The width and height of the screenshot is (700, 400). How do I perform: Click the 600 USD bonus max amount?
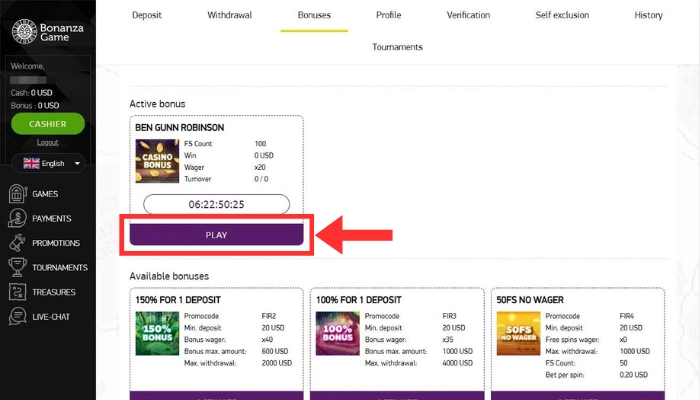(x=275, y=351)
